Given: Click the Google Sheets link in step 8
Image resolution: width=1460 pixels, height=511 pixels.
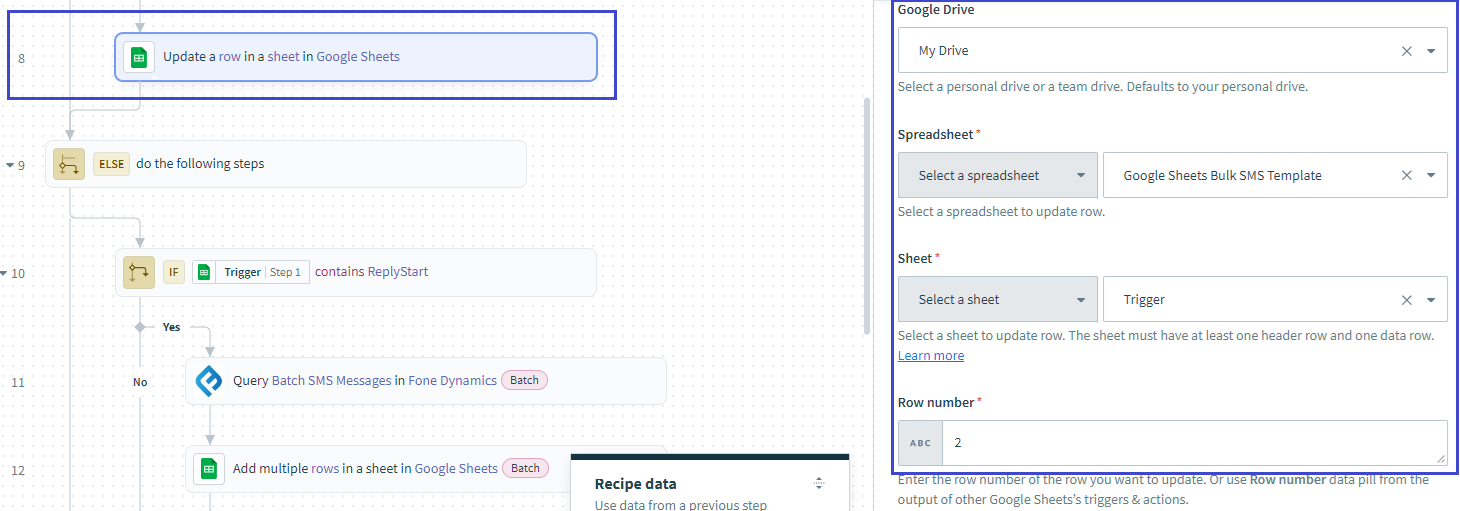Looking at the screenshot, I should pos(358,57).
